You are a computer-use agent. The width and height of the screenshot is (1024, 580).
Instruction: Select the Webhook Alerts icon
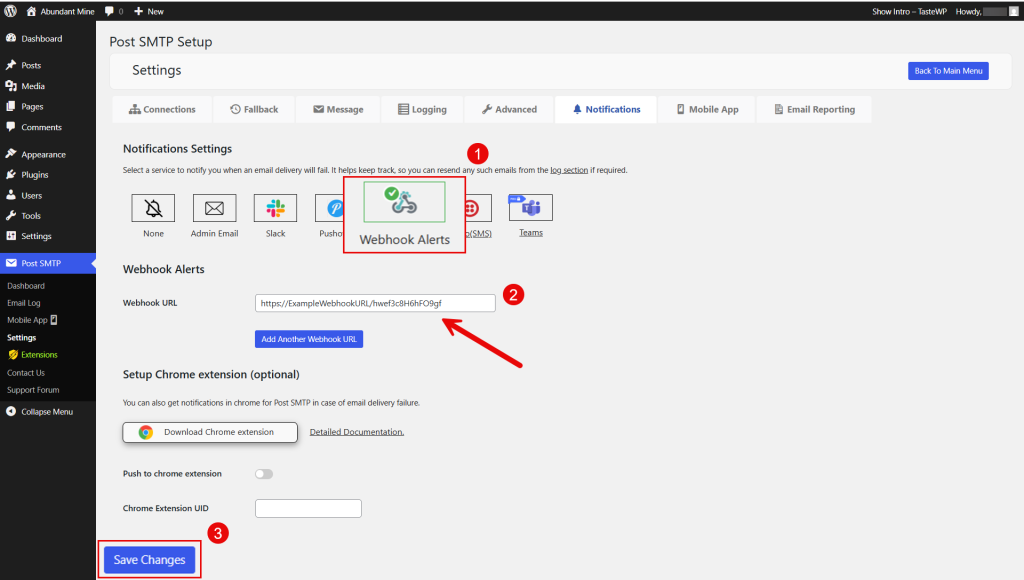click(x=404, y=203)
